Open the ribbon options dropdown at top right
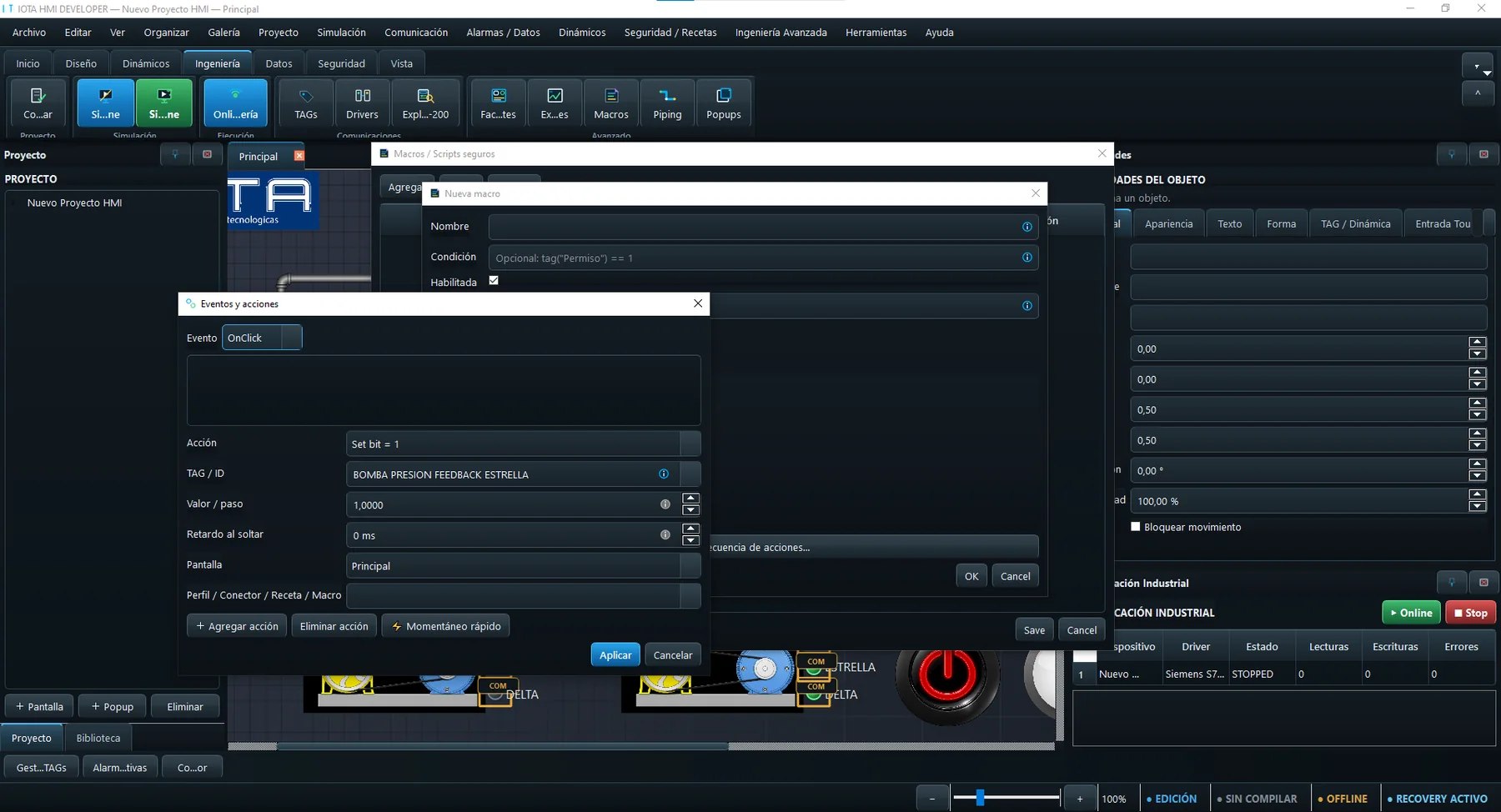 pos(1478,66)
